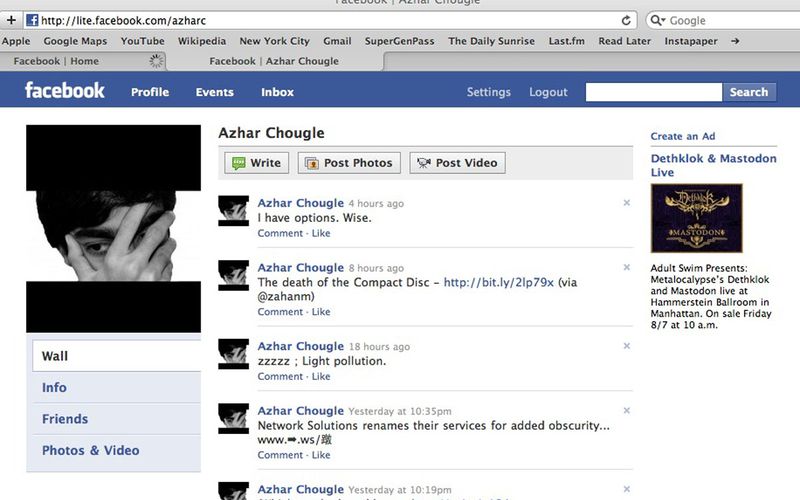Like the 'I have options. Wise.' post

point(321,233)
